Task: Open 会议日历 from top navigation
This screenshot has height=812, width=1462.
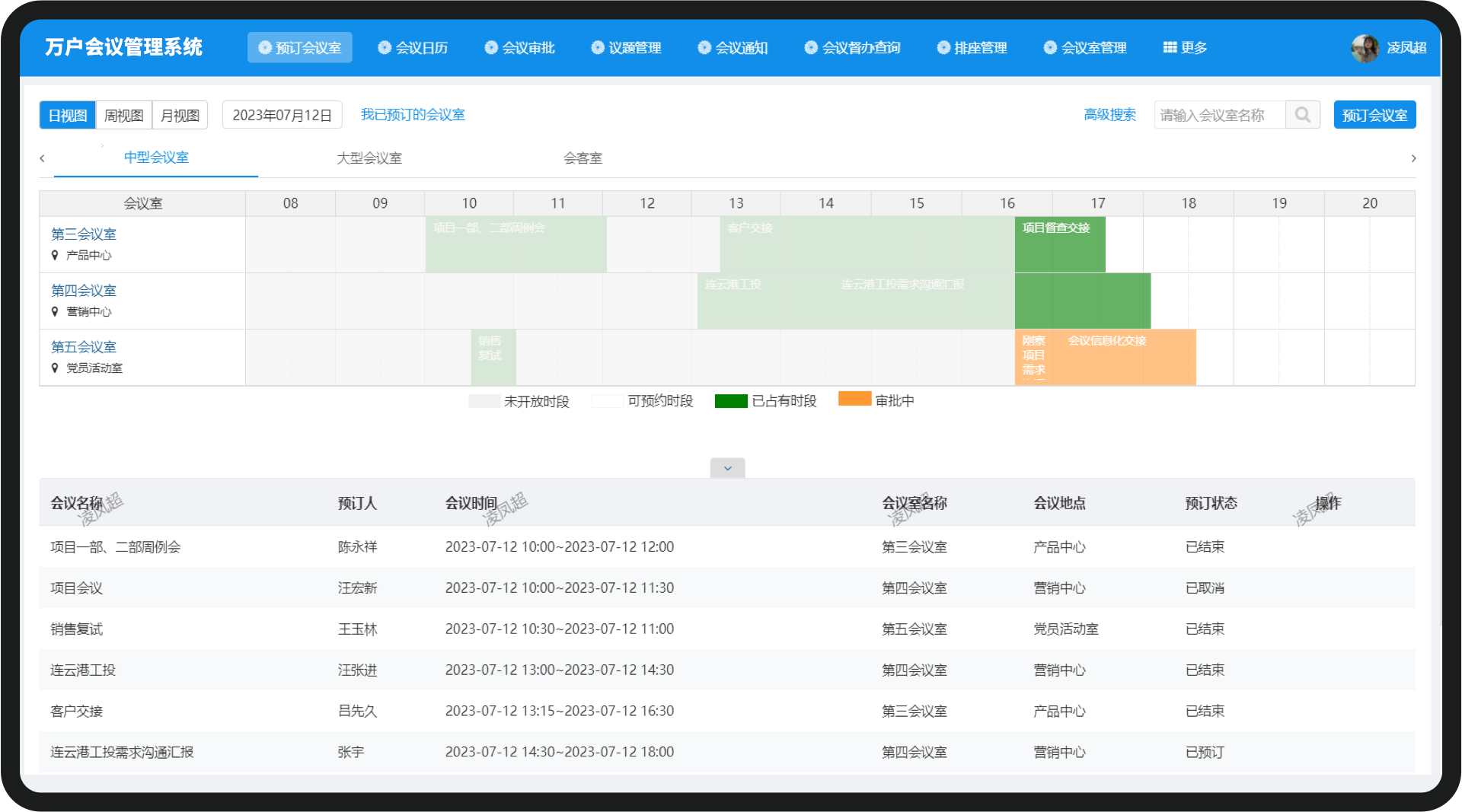Action: point(413,48)
